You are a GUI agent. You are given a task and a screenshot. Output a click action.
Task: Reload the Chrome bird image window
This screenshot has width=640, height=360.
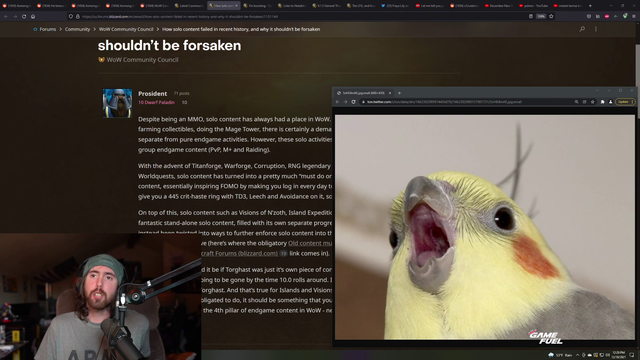pyautogui.click(x=353, y=102)
